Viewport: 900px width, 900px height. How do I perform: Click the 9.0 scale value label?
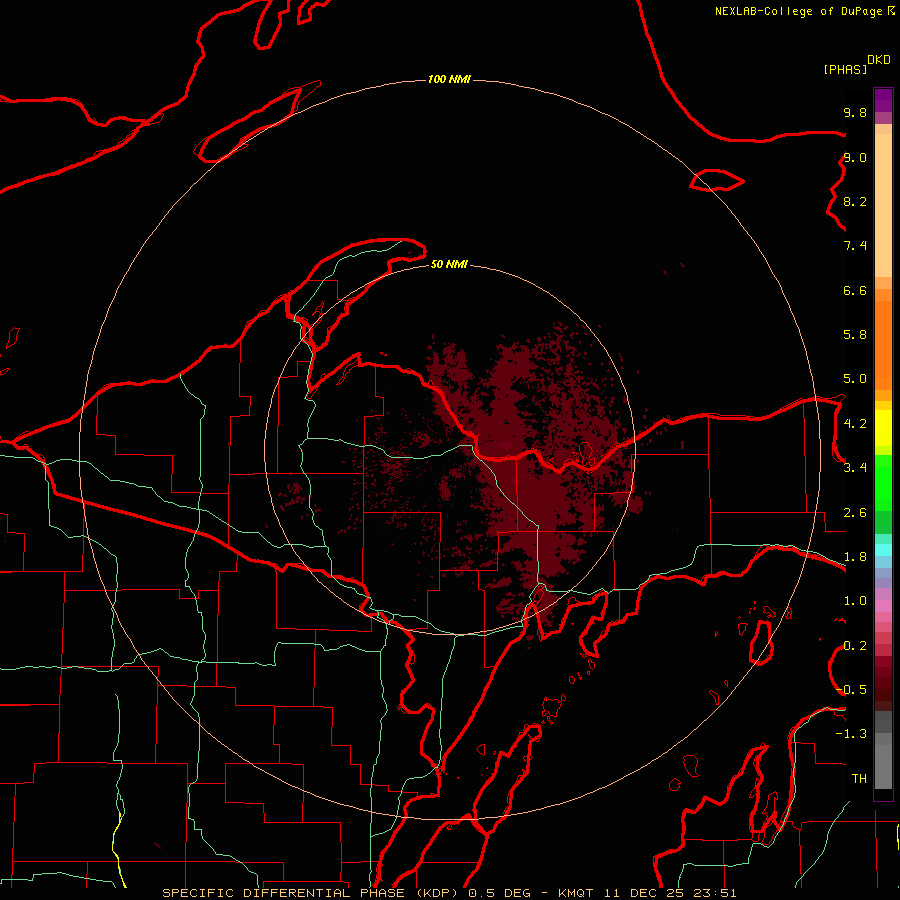[x=855, y=157]
